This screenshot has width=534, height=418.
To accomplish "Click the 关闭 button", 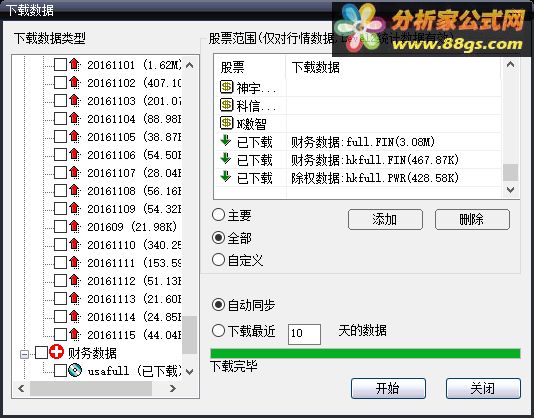I will point(483,388).
